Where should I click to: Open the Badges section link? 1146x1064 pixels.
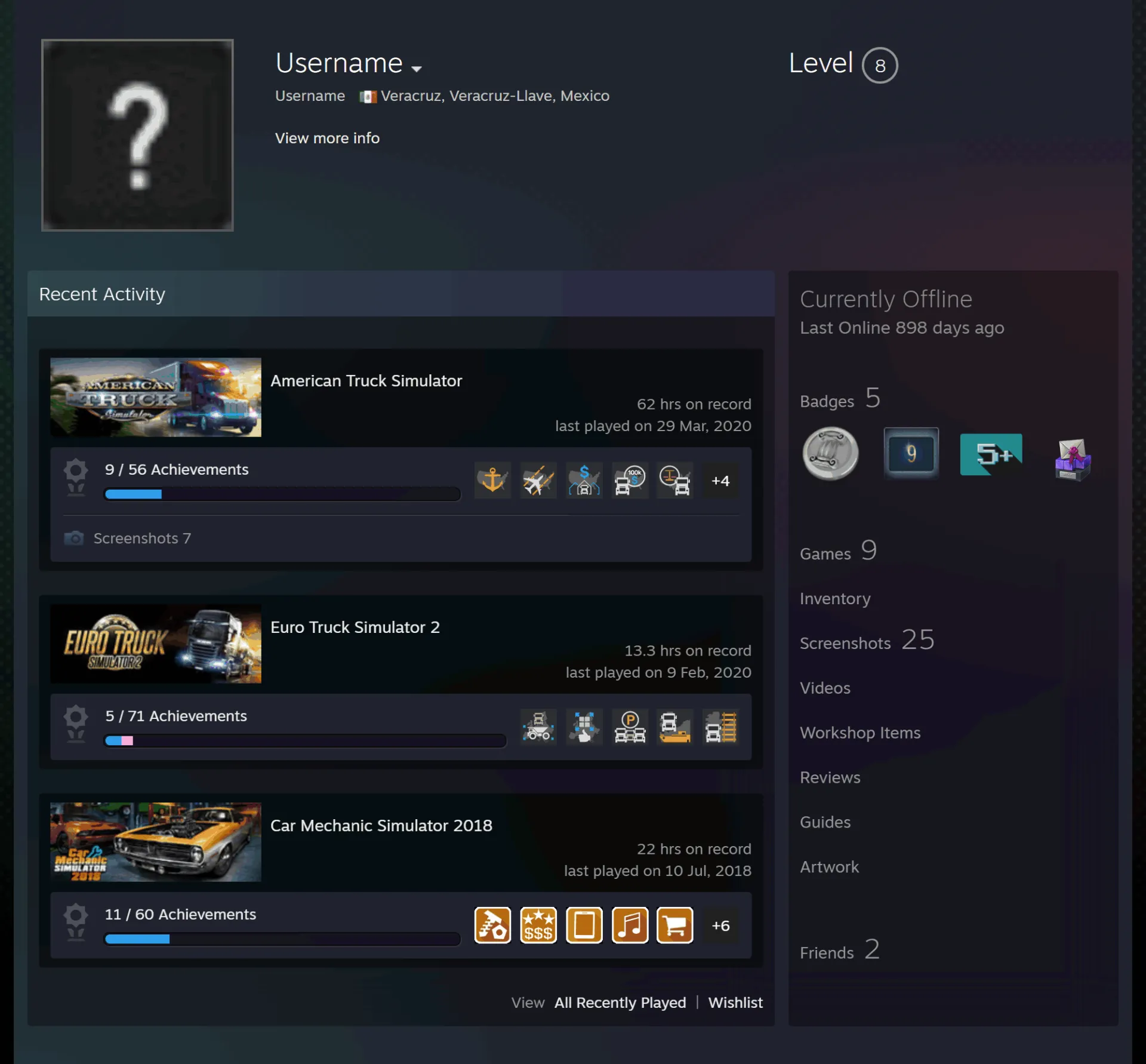click(x=840, y=399)
